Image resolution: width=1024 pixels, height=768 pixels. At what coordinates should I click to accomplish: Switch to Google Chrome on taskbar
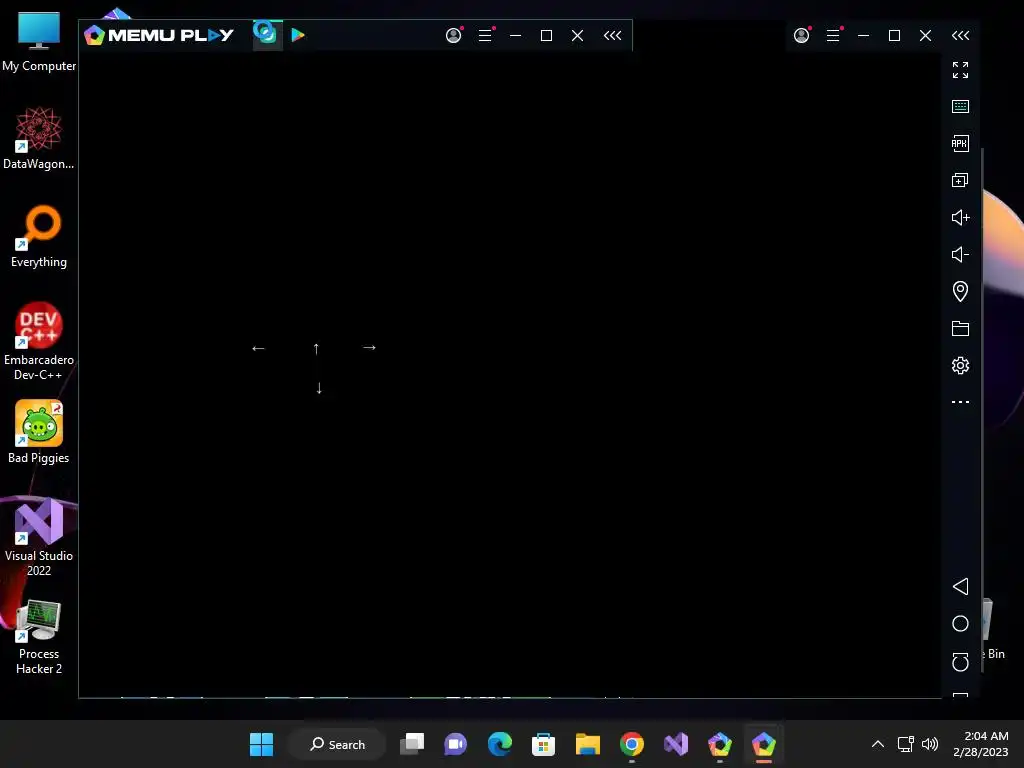tap(632, 744)
